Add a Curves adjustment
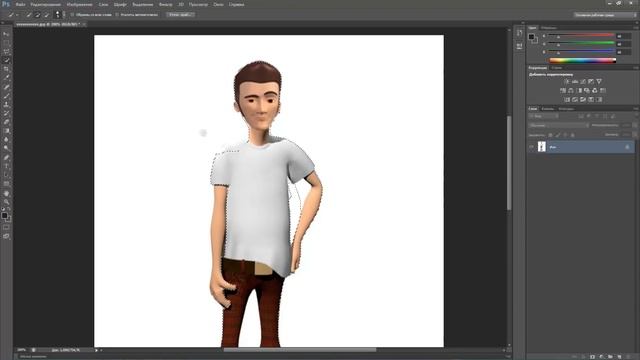The height and width of the screenshot is (360, 640). tap(583, 82)
